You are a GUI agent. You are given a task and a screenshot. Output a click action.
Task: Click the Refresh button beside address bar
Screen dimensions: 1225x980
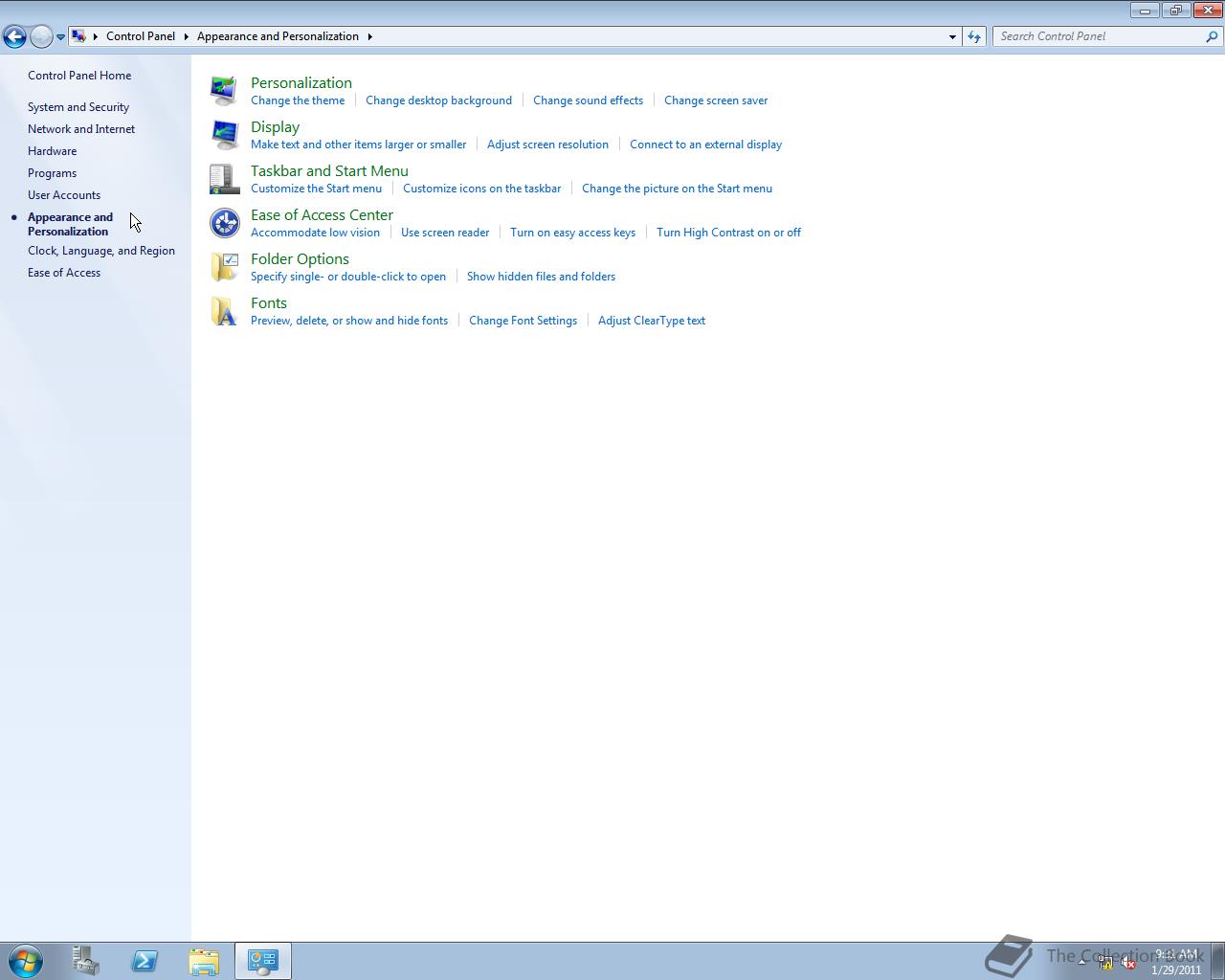click(973, 36)
